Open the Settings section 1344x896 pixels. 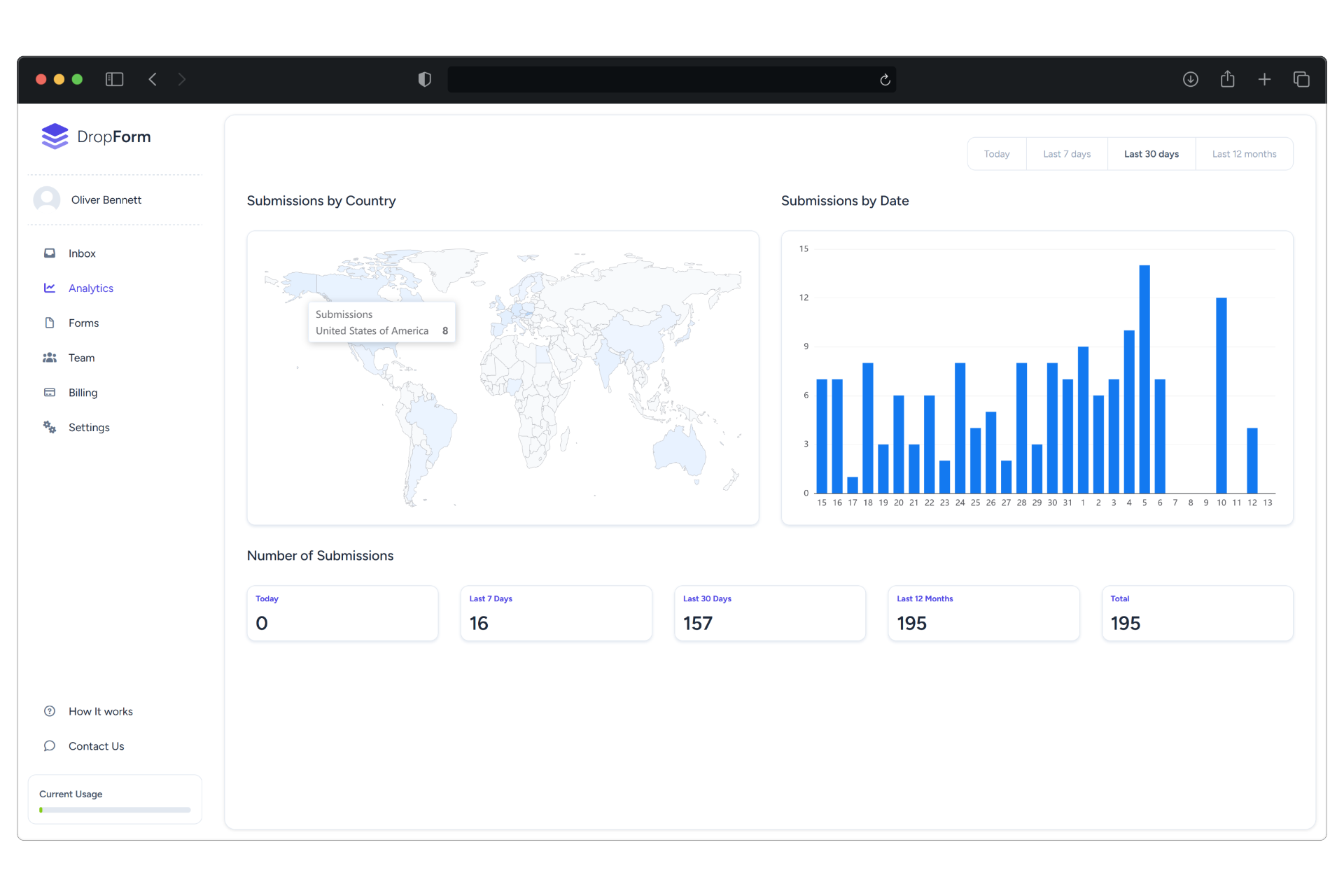(x=89, y=427)
